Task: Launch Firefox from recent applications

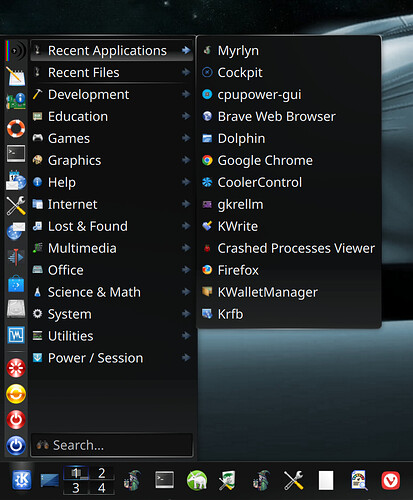Action: point(289,270)
